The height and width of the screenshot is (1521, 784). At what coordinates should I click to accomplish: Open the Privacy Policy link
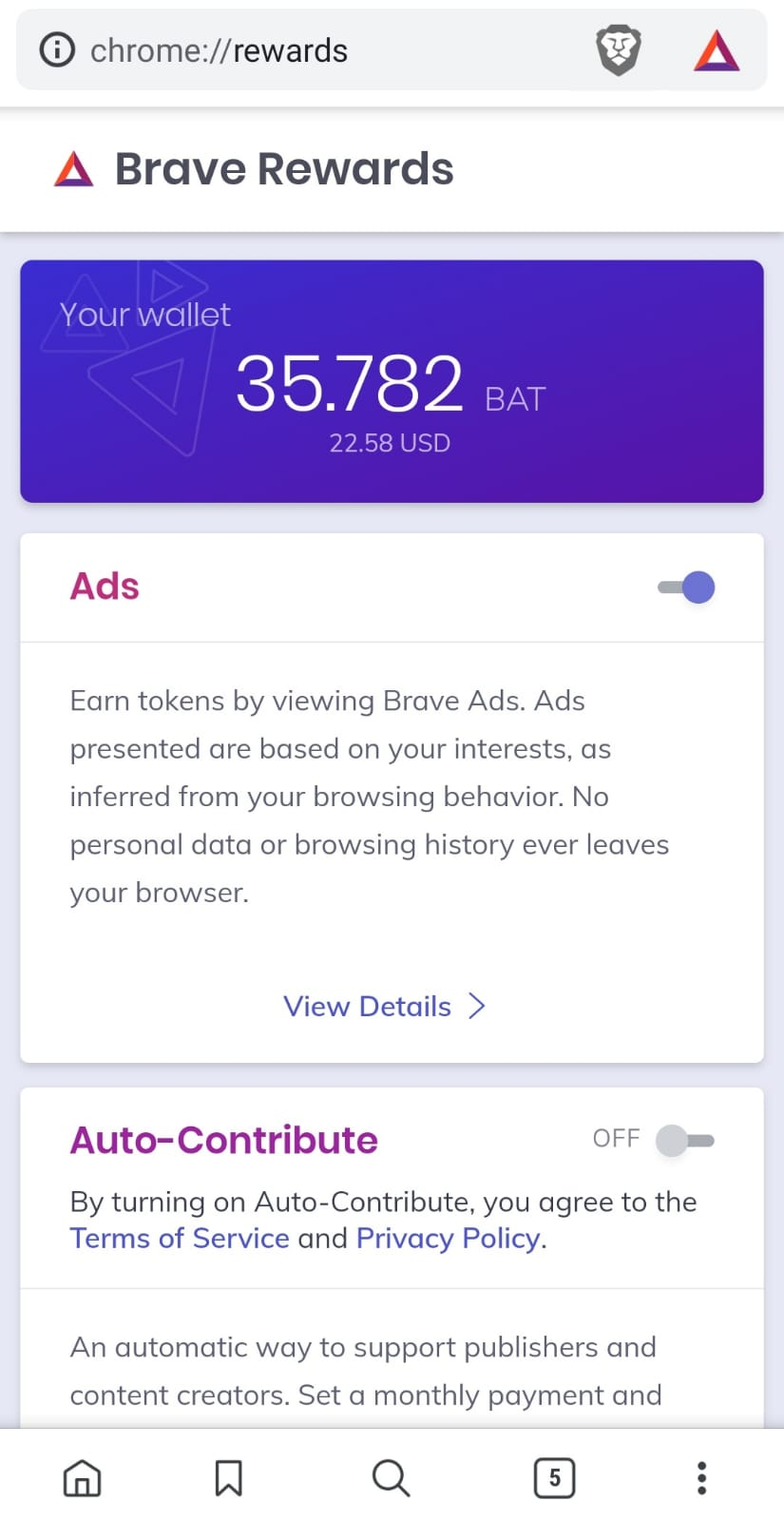pos(449,1238)
